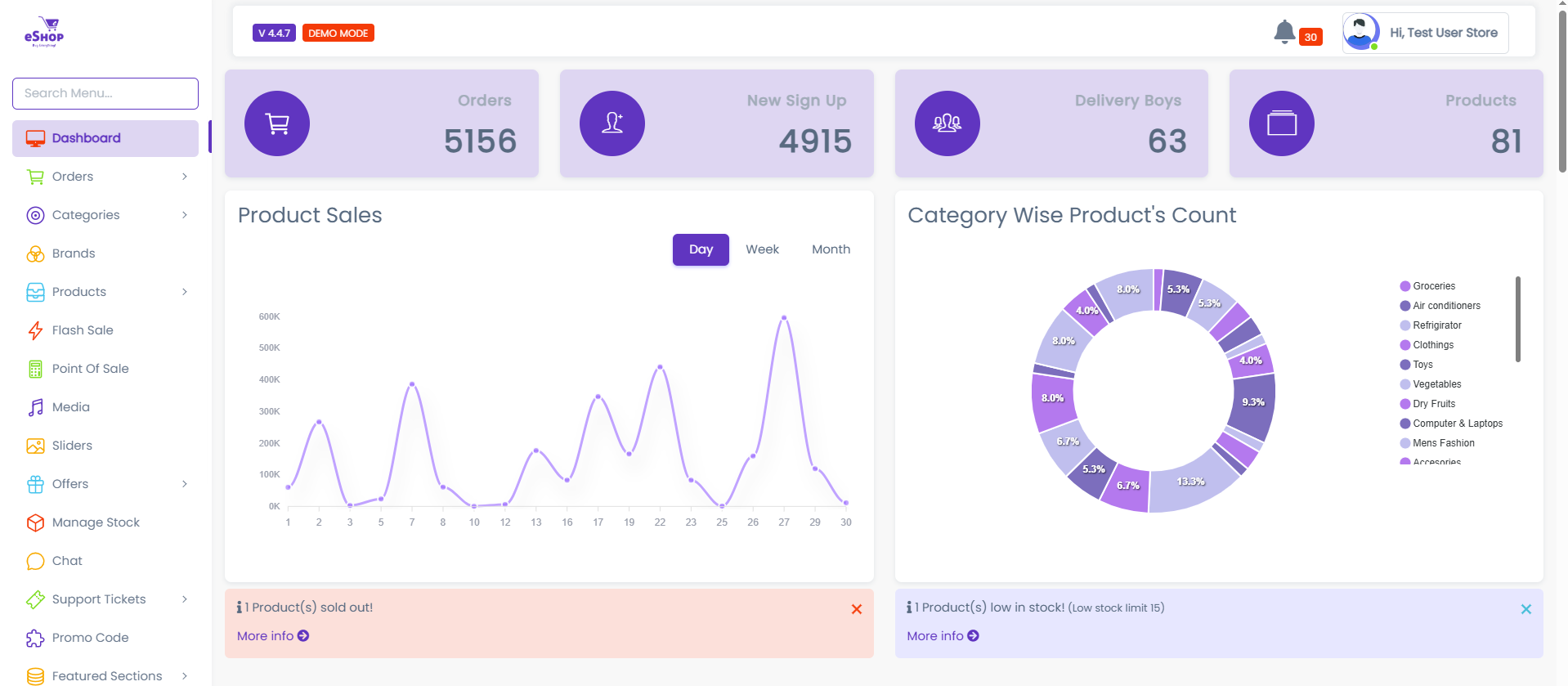The height and width of the screenshot is (686, 1568).
Task: Click the Orders shopping cart circle icon
Action: tap(277, 123)
